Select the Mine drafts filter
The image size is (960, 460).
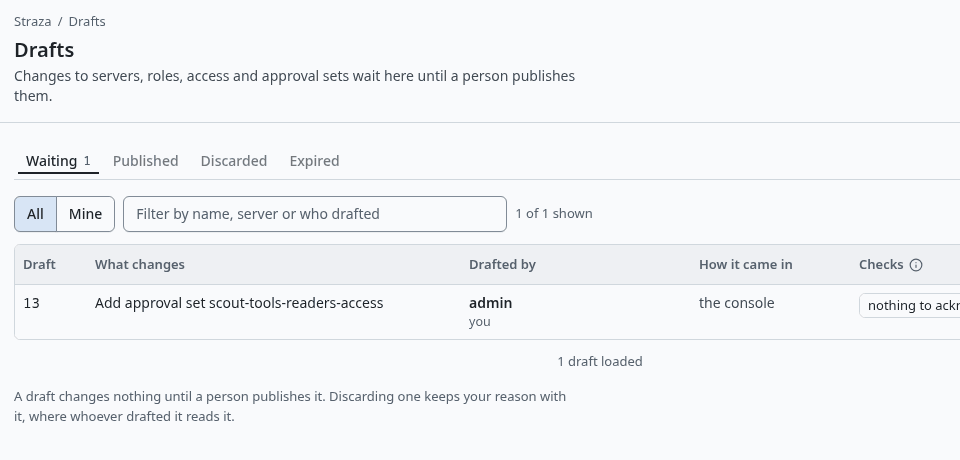pos(85,214)
